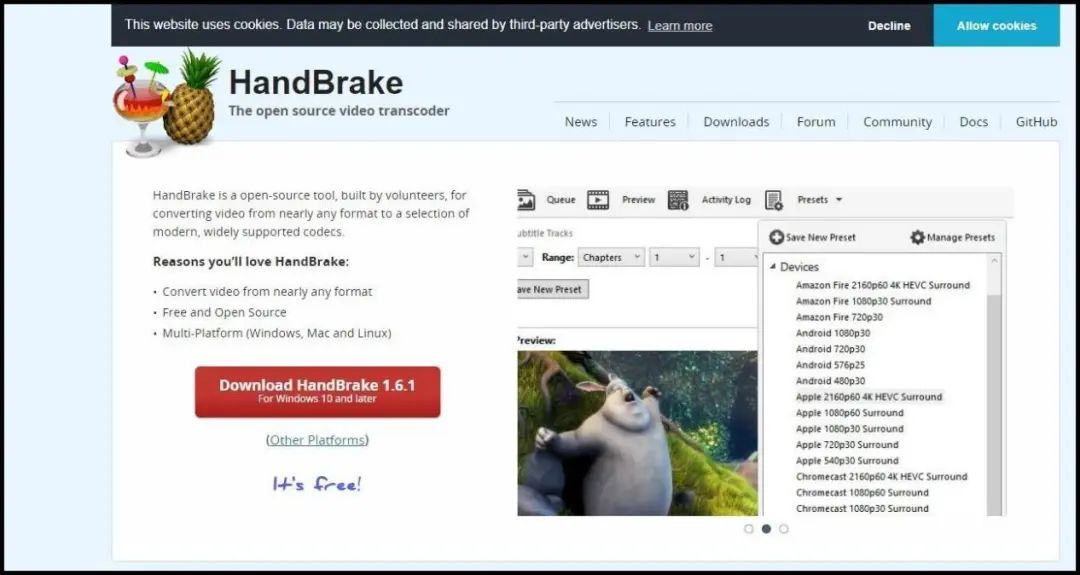Viewport: 1080px width, 575px height.
Task: Go to the Downloads page
Action: 736,122
